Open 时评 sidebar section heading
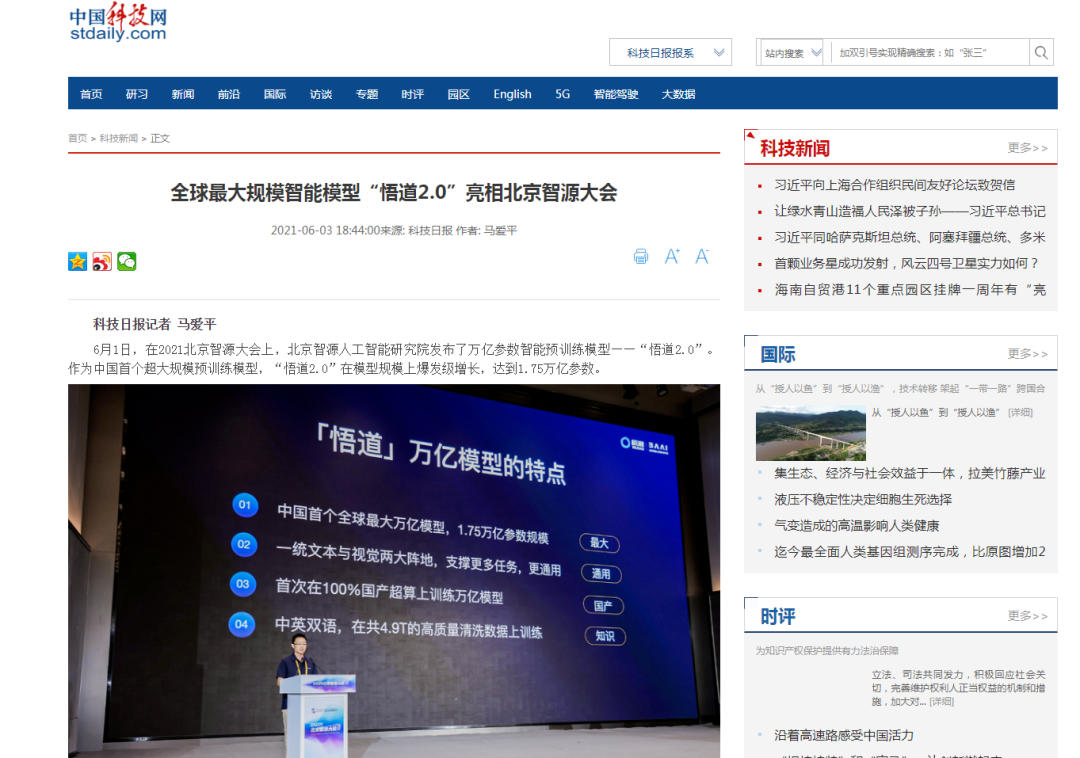Viewport: 1080px width, 758px height. point(778,616)
